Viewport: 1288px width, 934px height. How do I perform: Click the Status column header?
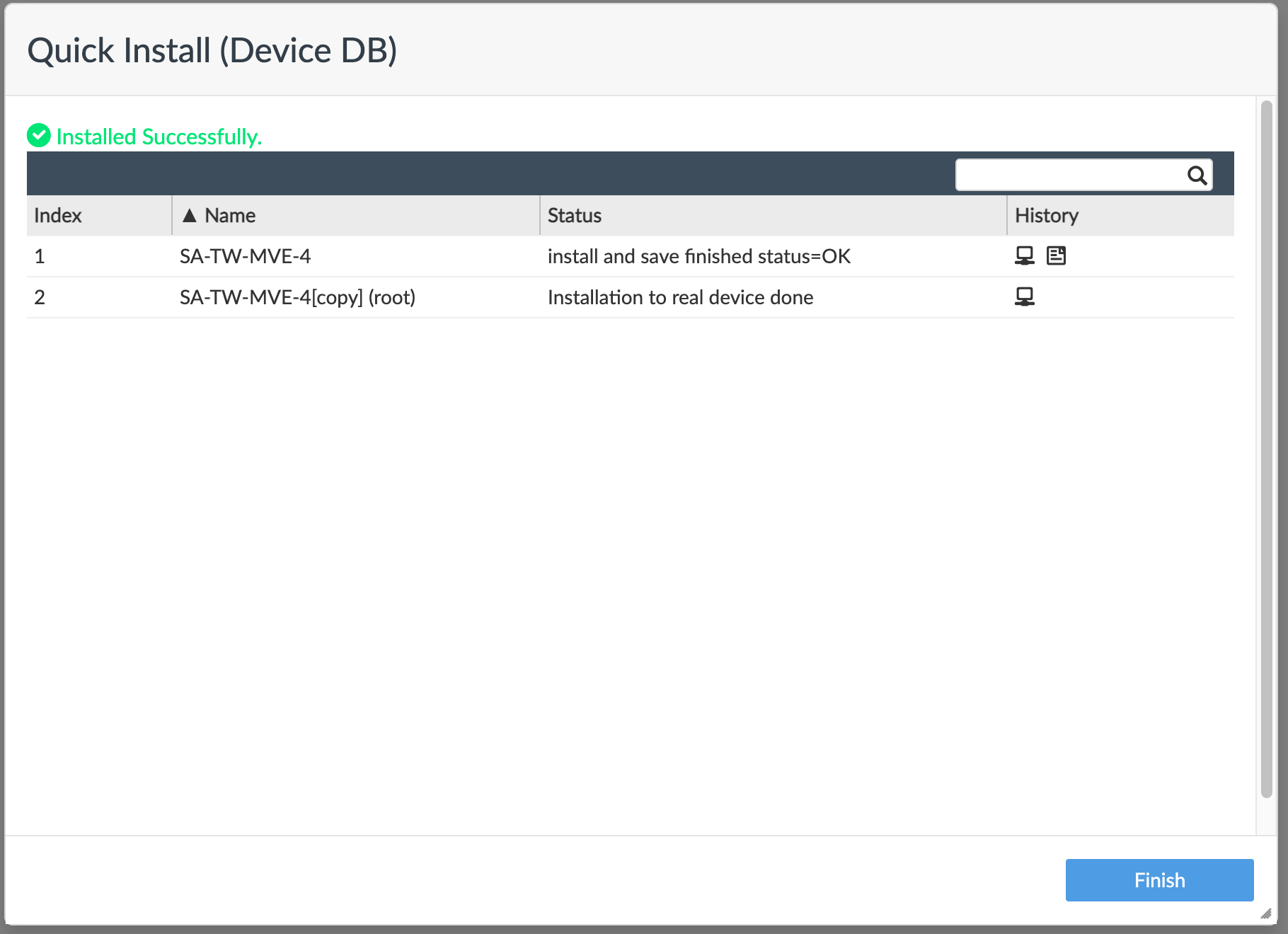point(574,215)
